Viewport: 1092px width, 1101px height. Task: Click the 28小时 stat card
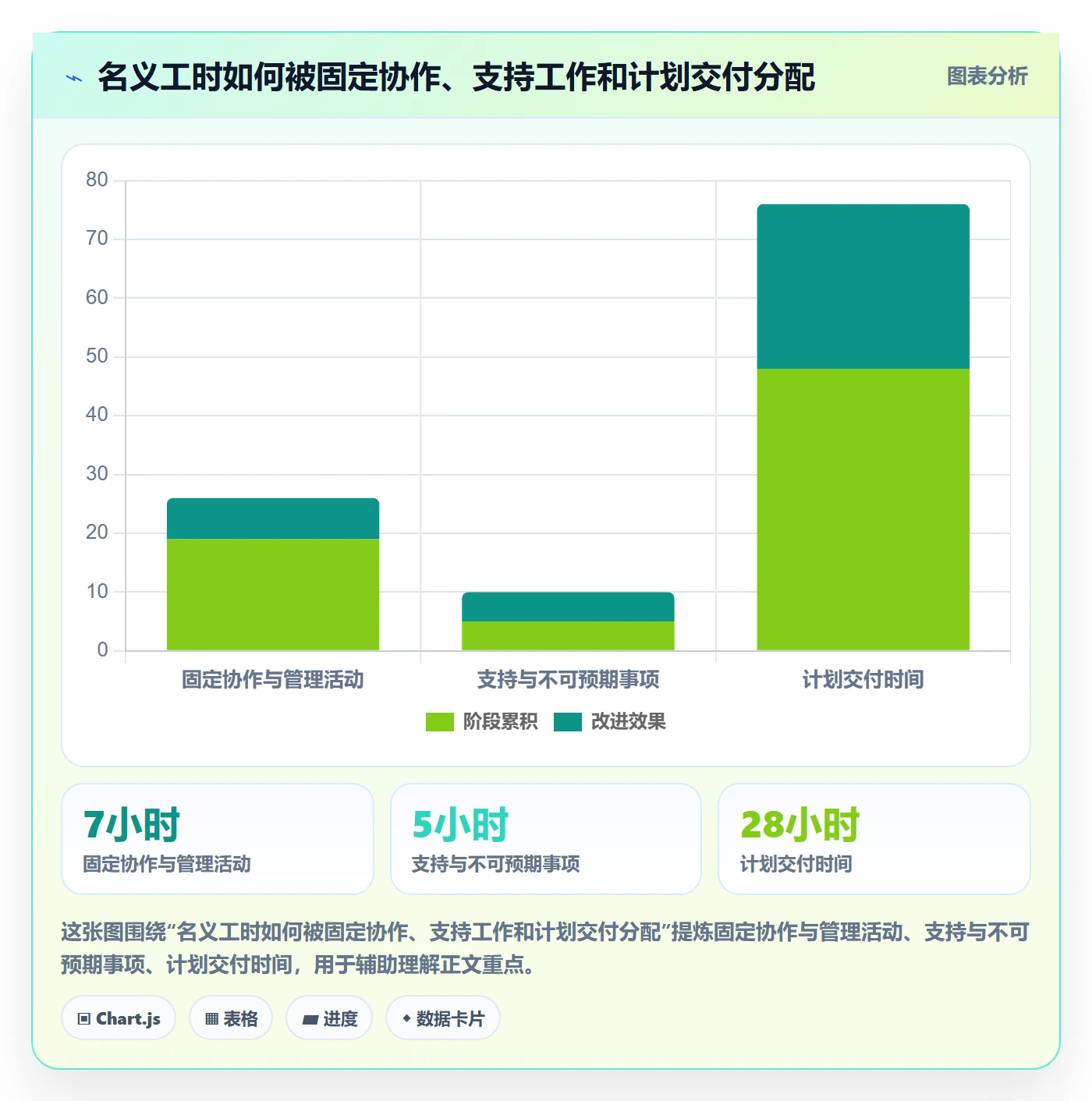point(874,839)
